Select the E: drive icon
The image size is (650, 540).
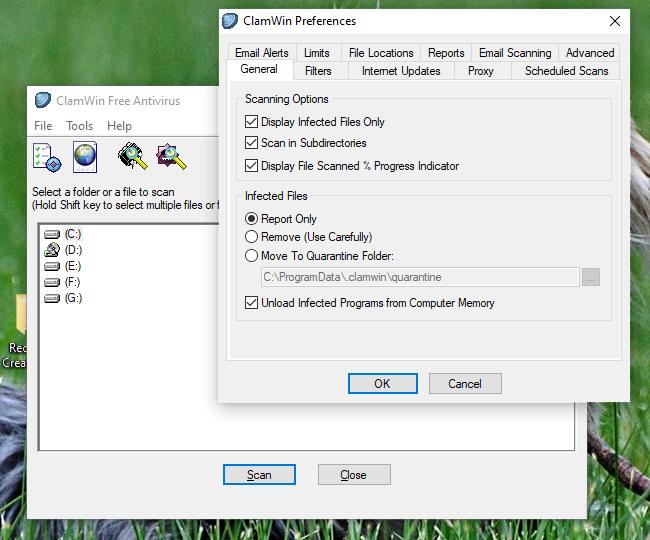point(52,266)
